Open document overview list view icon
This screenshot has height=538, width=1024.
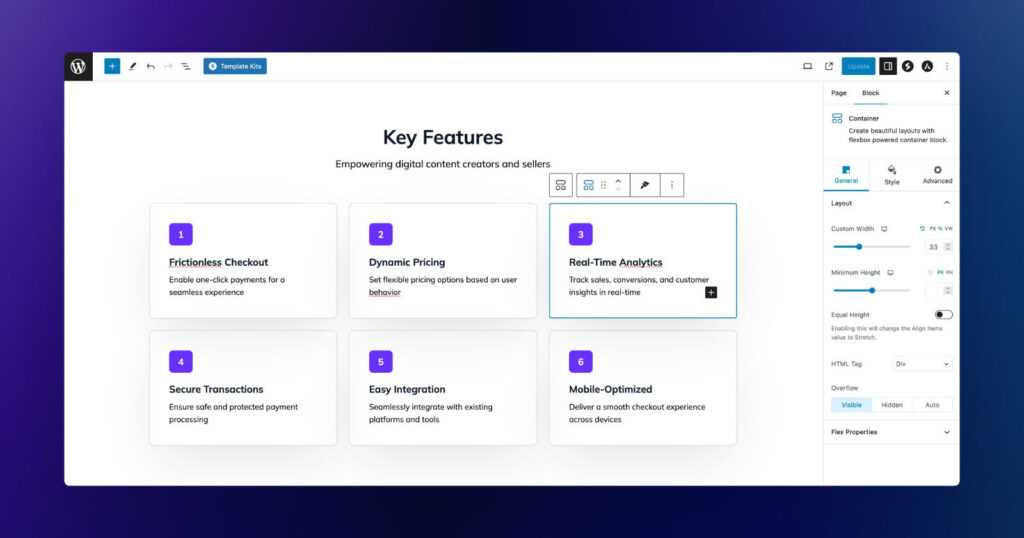(x=185, y=67)
